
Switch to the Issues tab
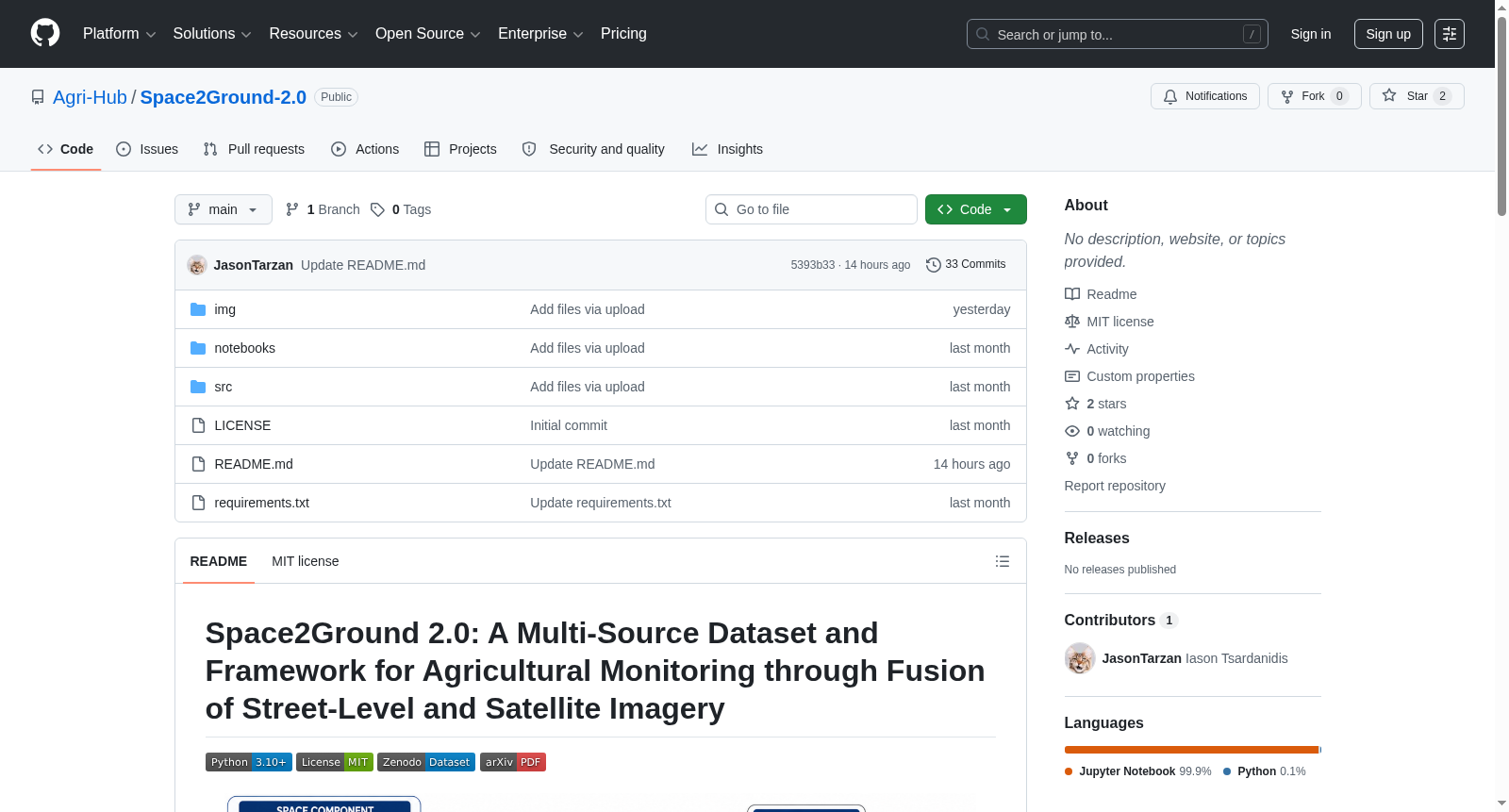click(147, 149)
